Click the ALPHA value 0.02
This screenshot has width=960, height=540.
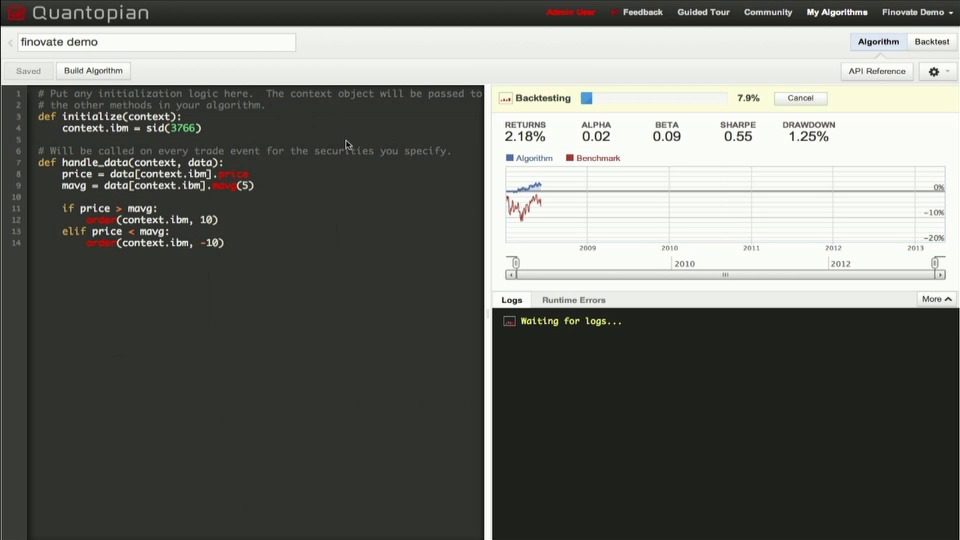click(x=596, y=137)
